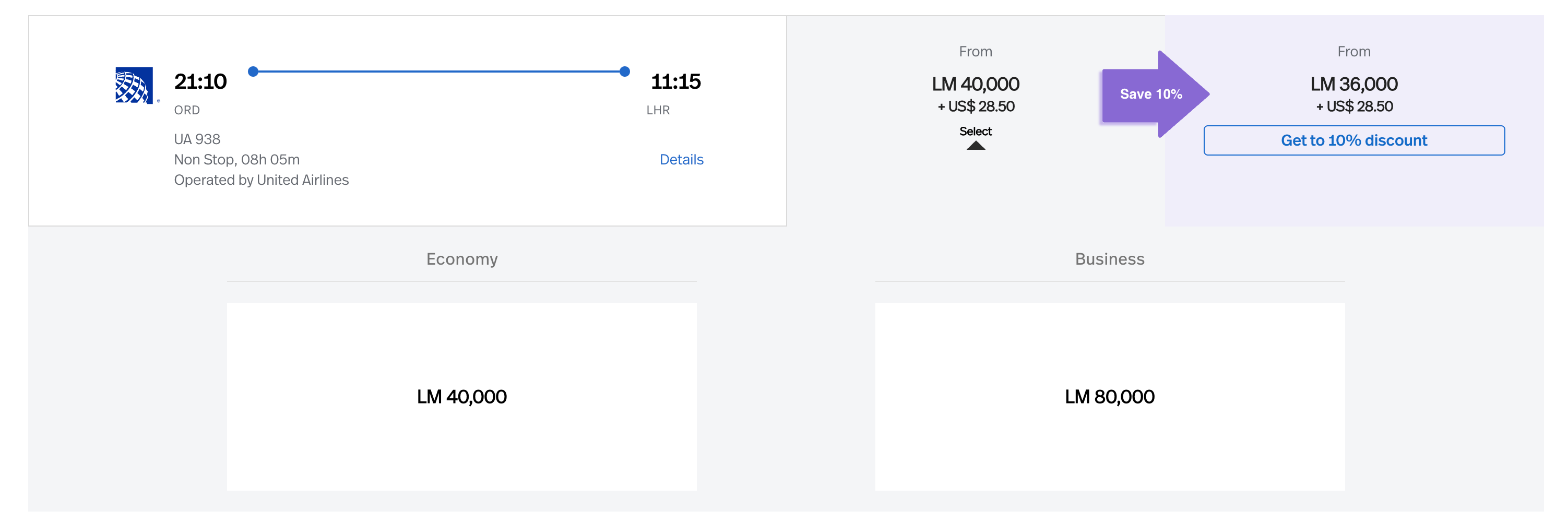Click the purple Save 10% arrow badge

coord(1150,94)
